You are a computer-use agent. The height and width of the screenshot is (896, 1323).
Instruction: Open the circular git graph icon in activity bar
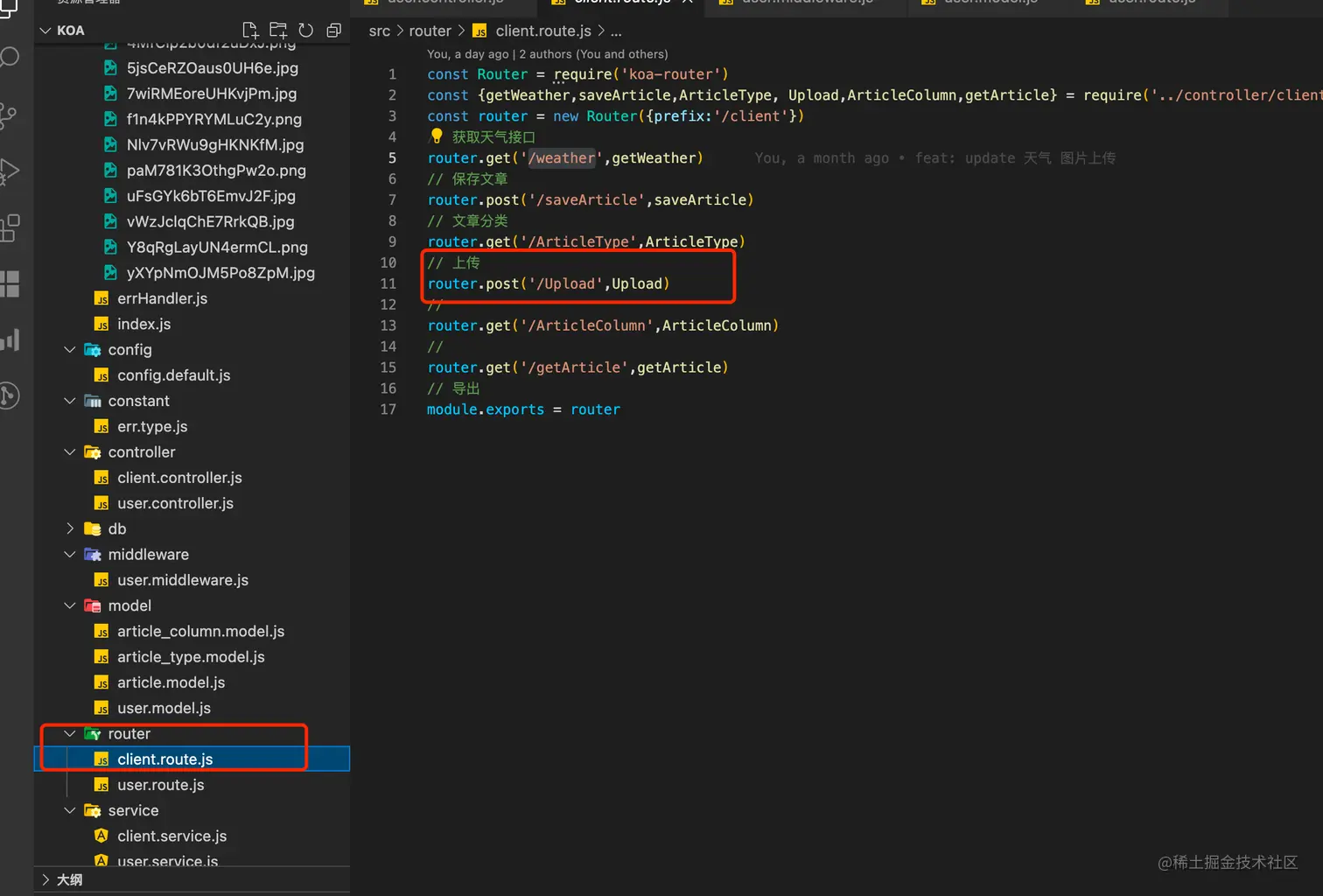pos(10,395)
